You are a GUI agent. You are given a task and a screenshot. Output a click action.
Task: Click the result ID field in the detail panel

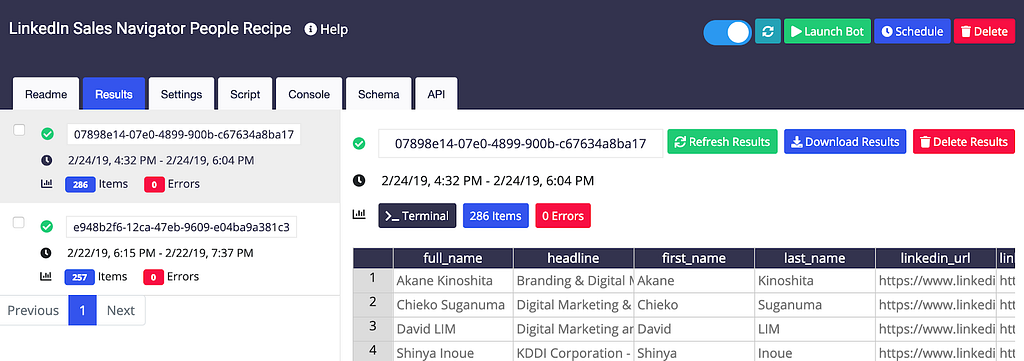[x=520, y=144]
